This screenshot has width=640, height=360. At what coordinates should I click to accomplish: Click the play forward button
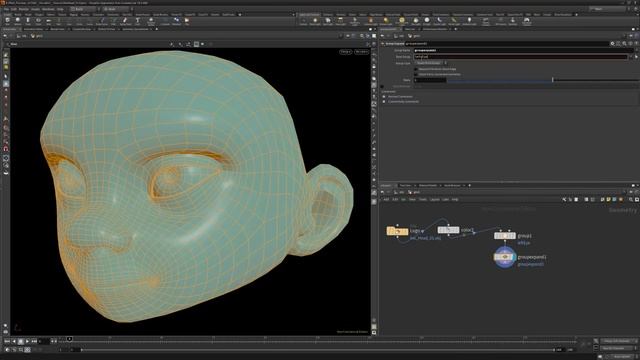tap(27, 341)
